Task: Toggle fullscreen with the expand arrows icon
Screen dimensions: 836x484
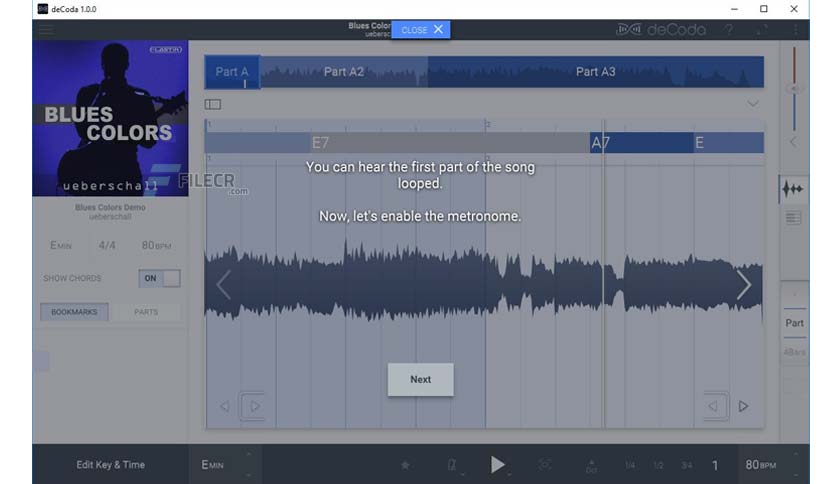Action: (x=762, y=30)
